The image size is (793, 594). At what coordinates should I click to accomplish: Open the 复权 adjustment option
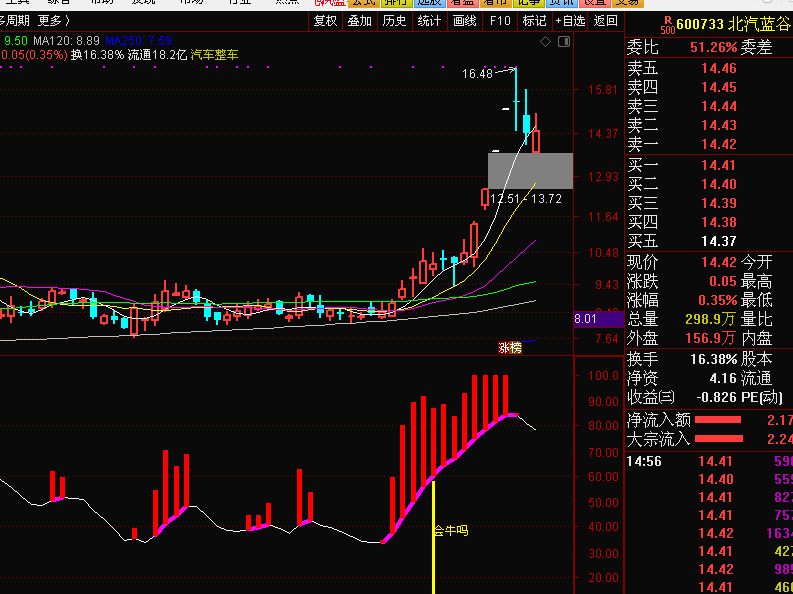325,21
